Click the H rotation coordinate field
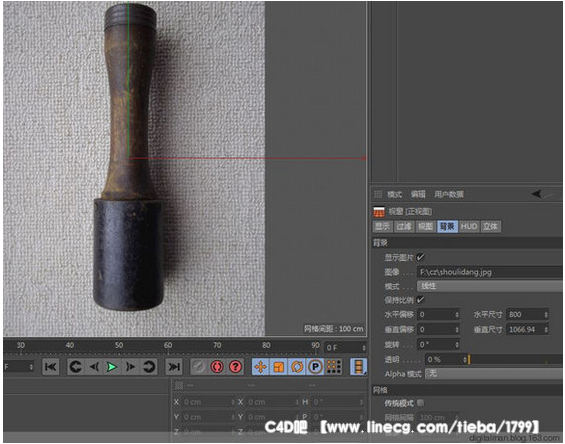 pyautogui.click(x=335, y=402)
